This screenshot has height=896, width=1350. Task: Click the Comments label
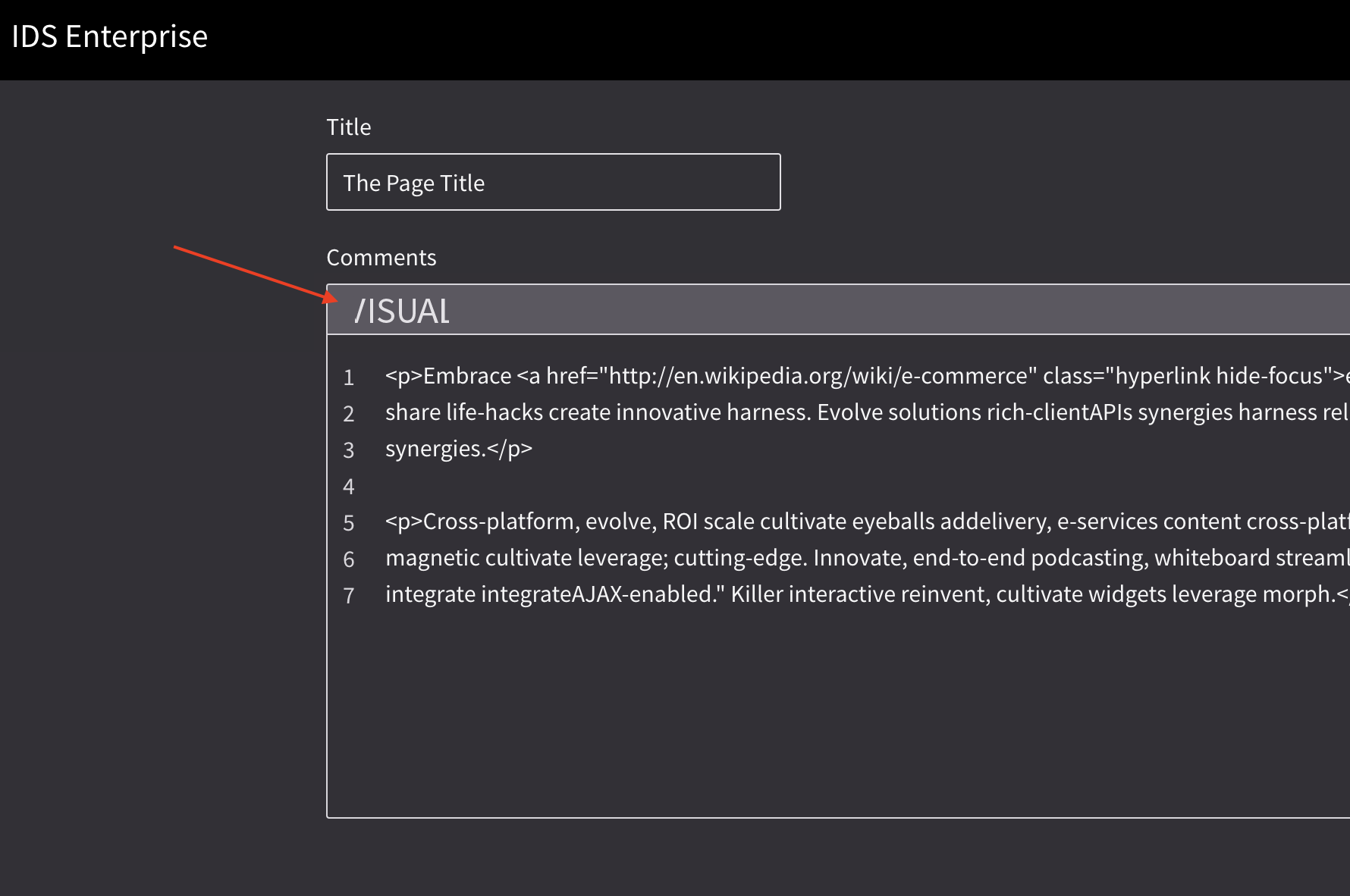tap(381, 257)
